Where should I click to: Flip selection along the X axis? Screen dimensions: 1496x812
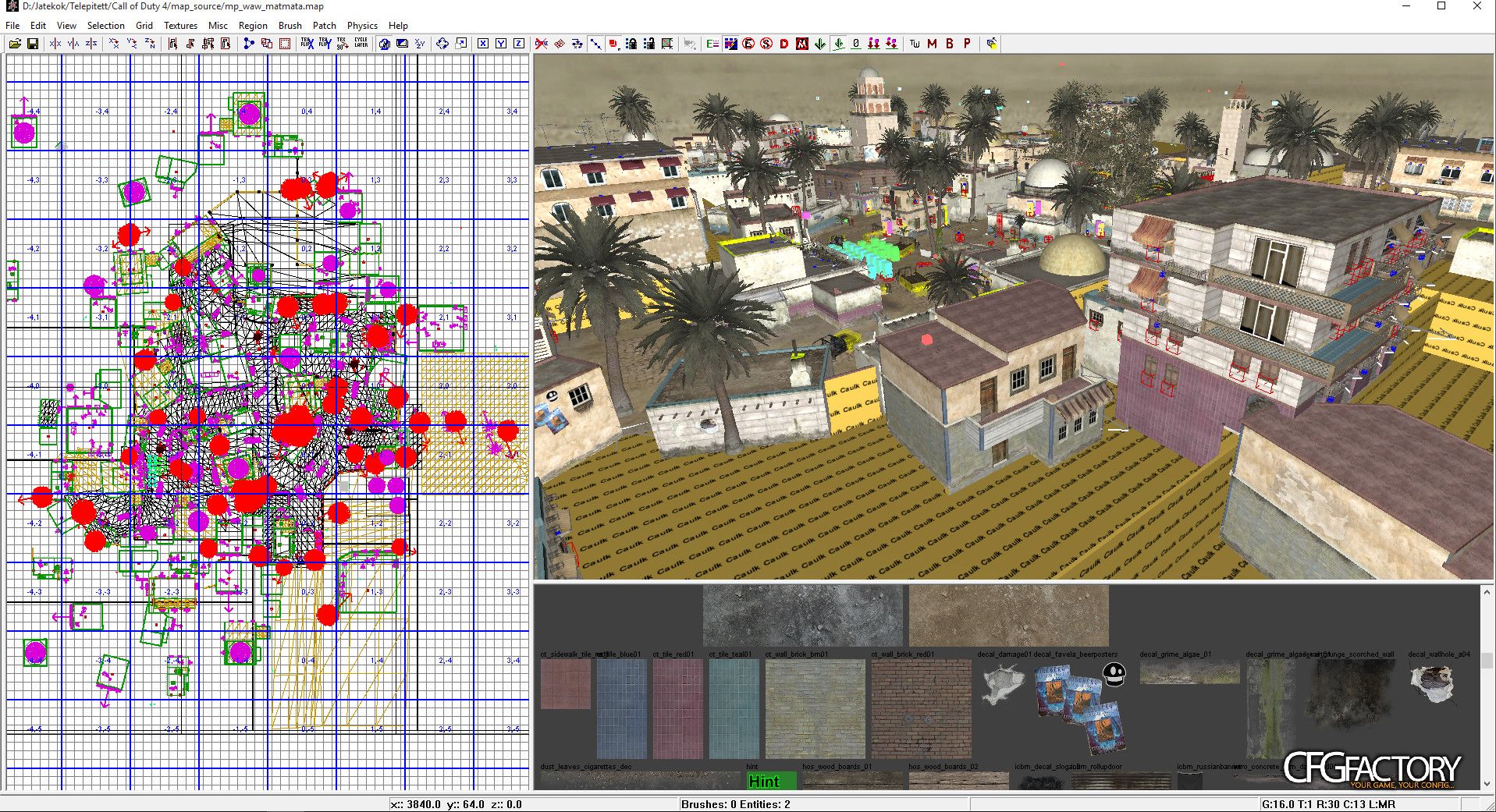(55, 44)
